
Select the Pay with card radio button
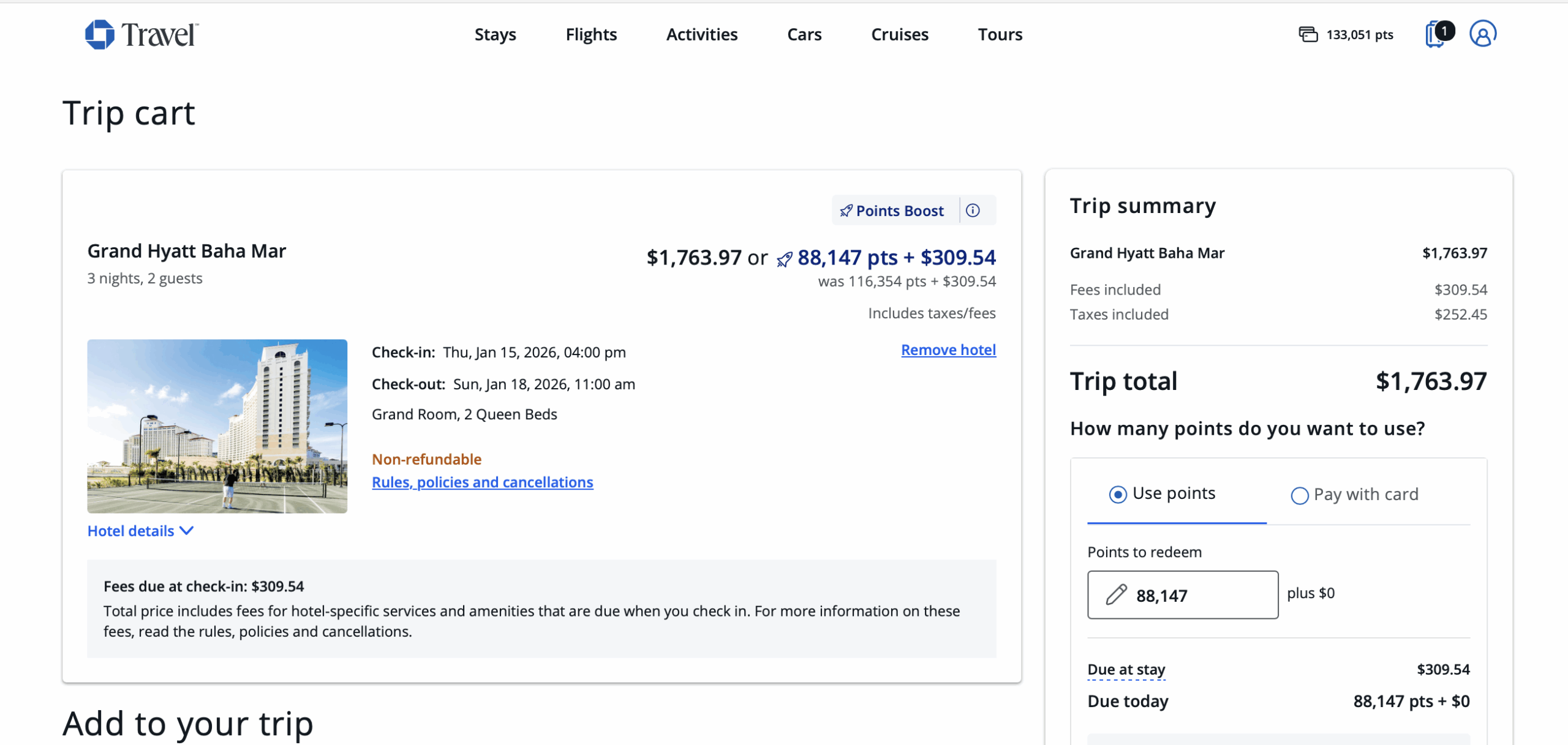pyautogui.click(x=1300, y=495)
